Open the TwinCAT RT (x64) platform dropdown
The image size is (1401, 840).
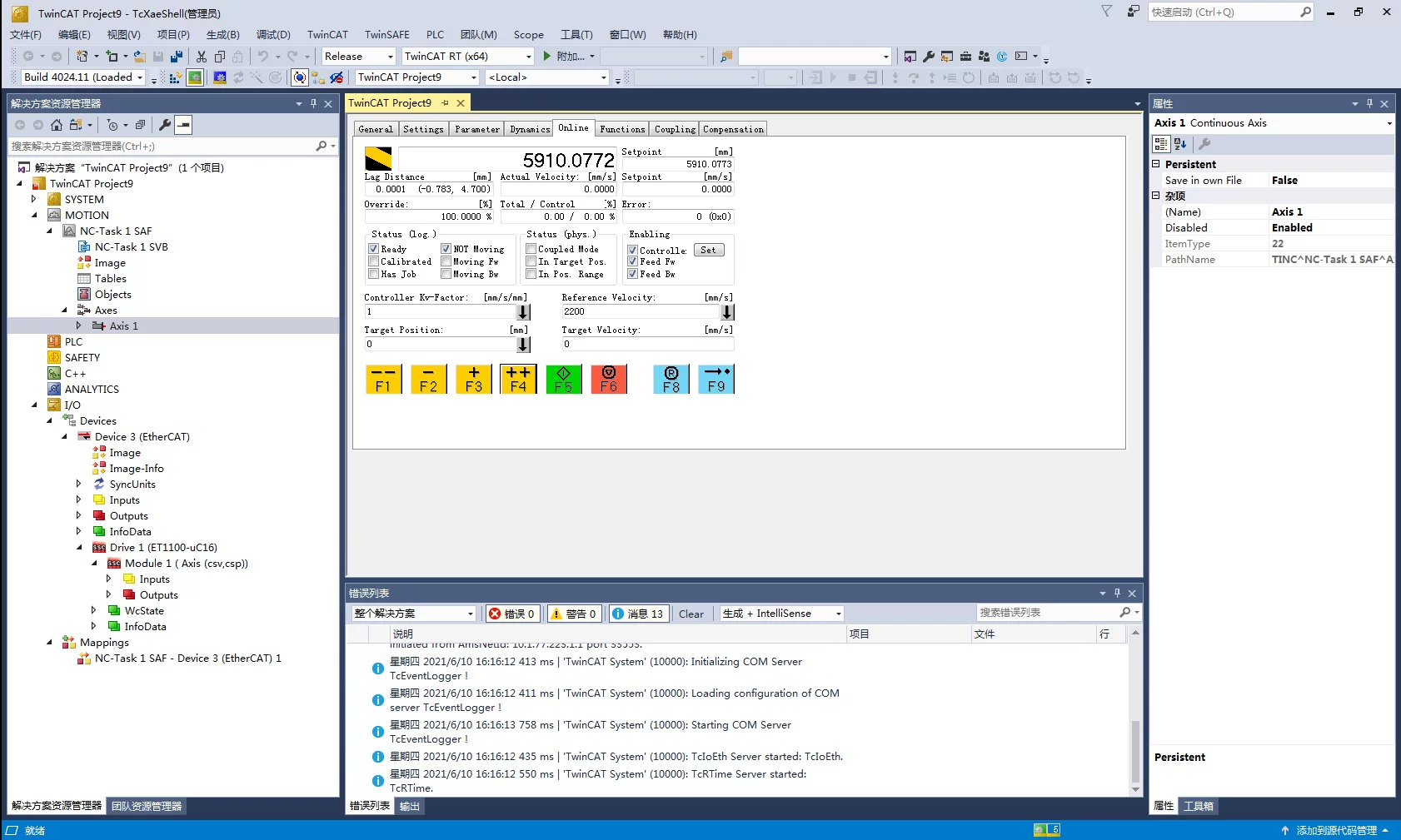528,57
